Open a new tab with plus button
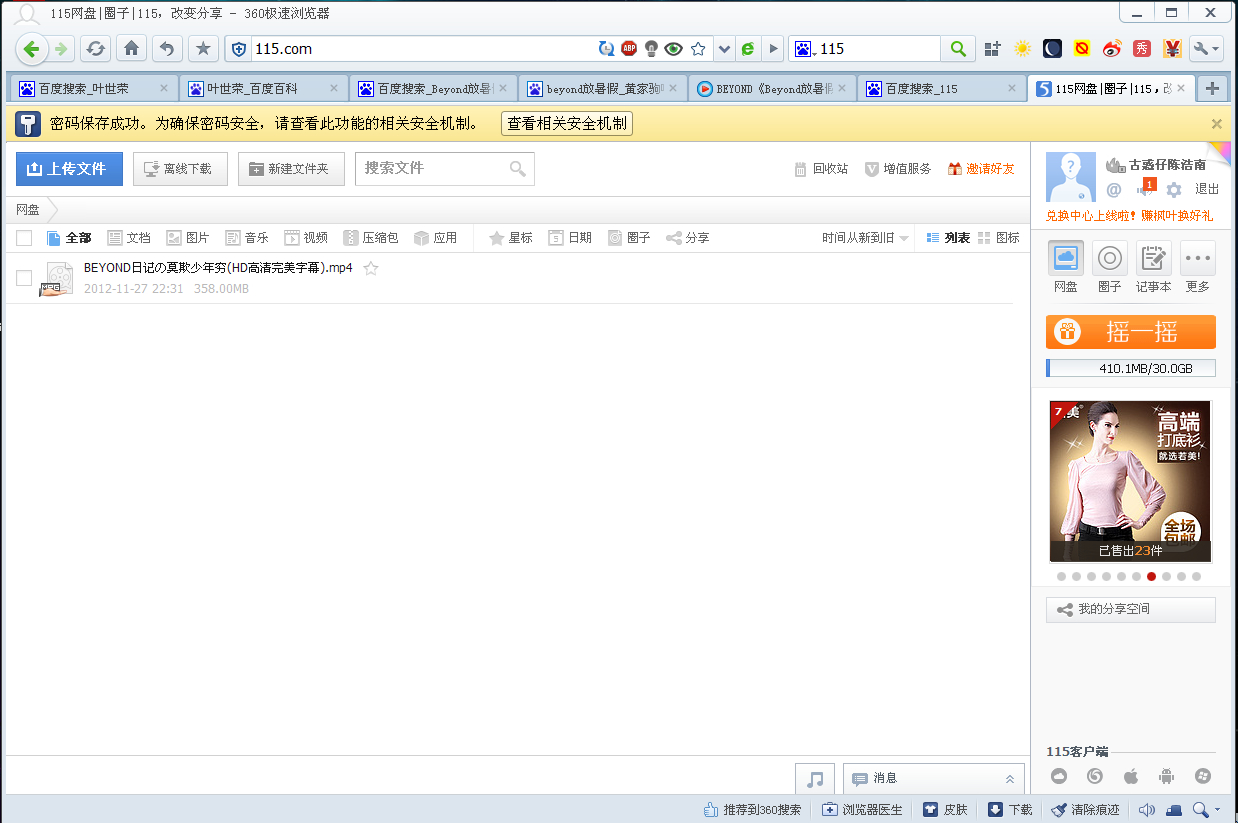Image resolution: width=1238 pixels, height=823 pixels. pyautogui.click(x=1212, y=88)
